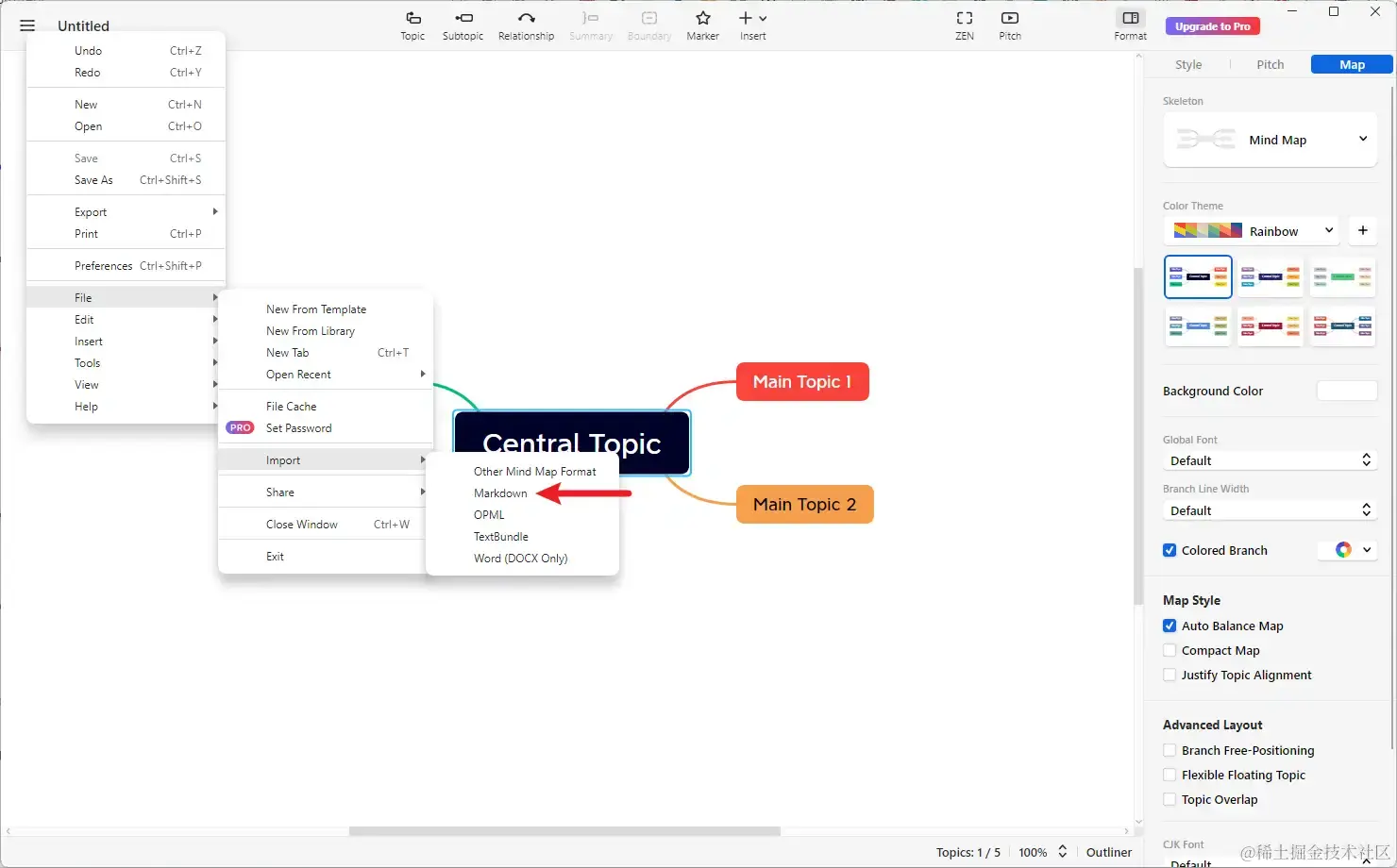Enable Branch Free-Positioning checkbox
Image resolution: width=1397 pixels, height=868 pixels.
pos(1170,750)
